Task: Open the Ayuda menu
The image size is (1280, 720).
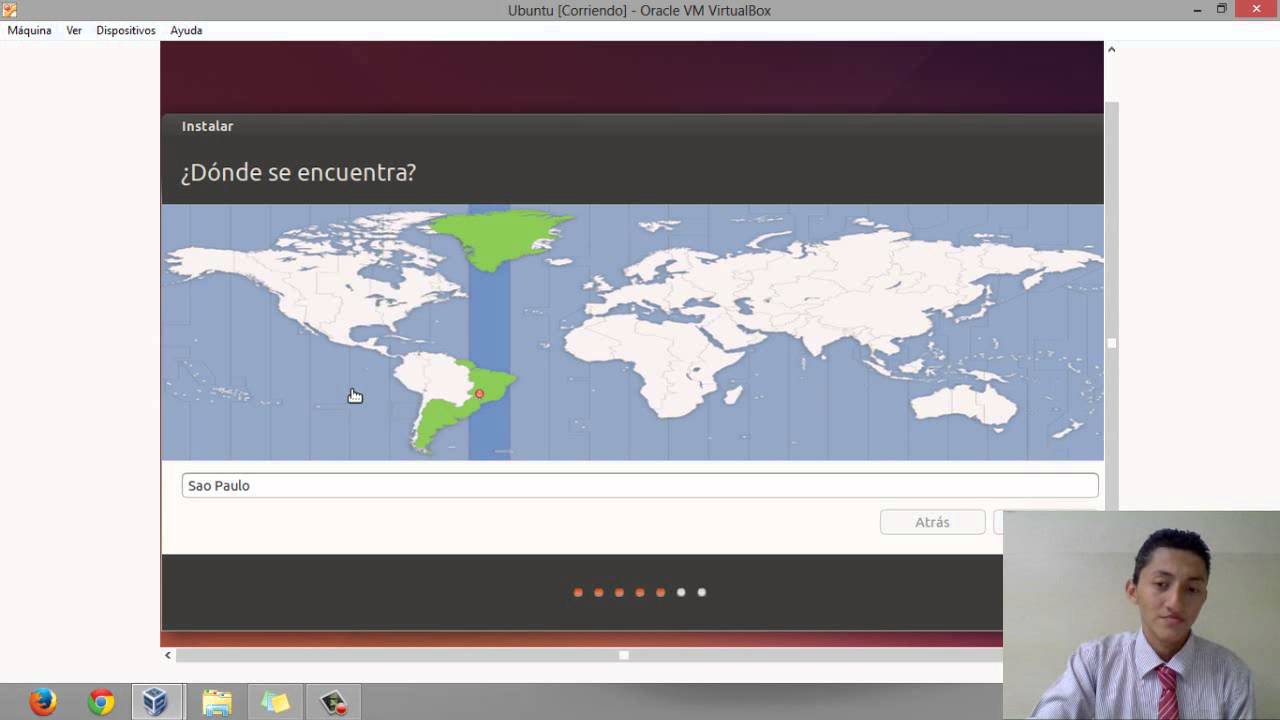Action: click(186, 30)
